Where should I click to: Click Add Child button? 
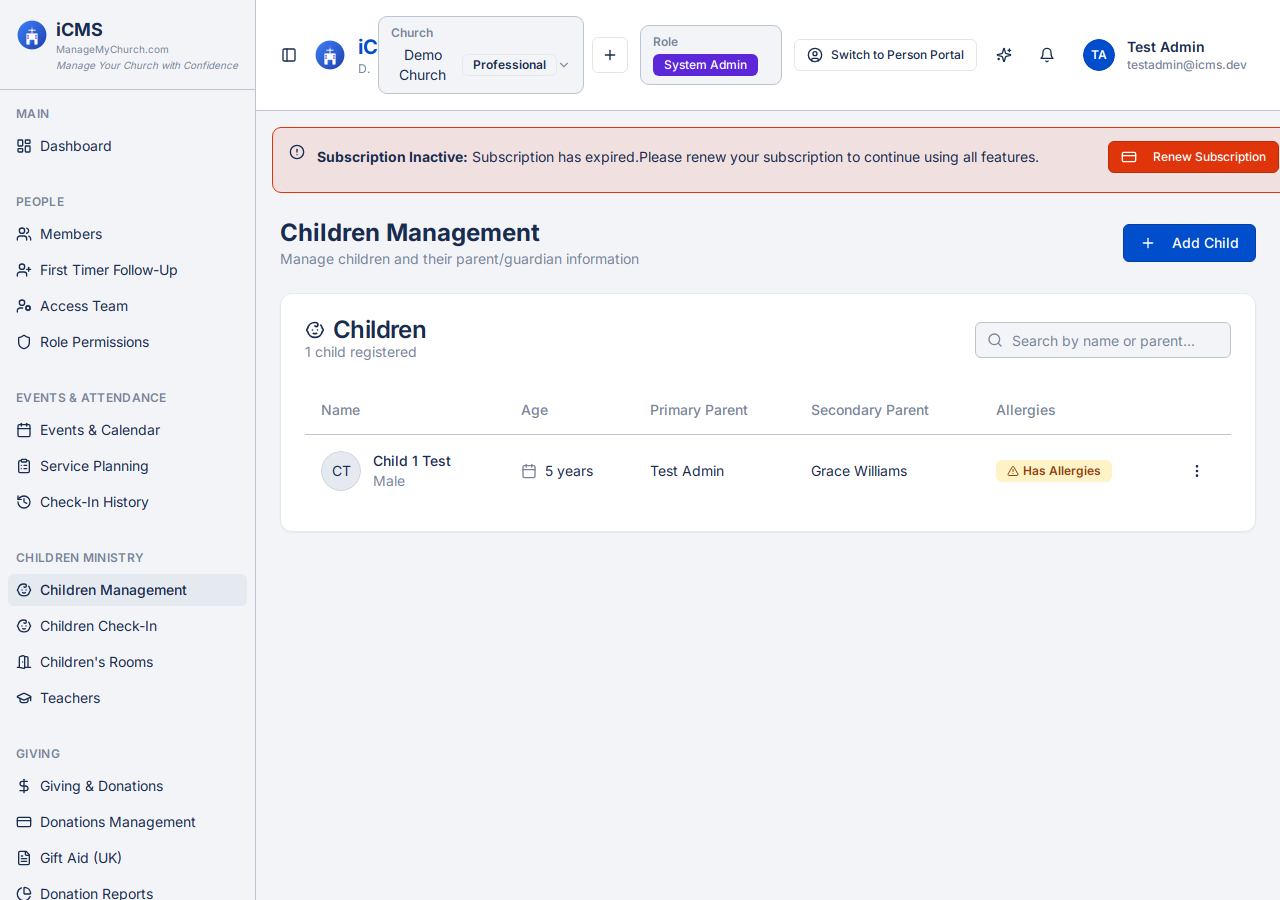click(1189, 243)
